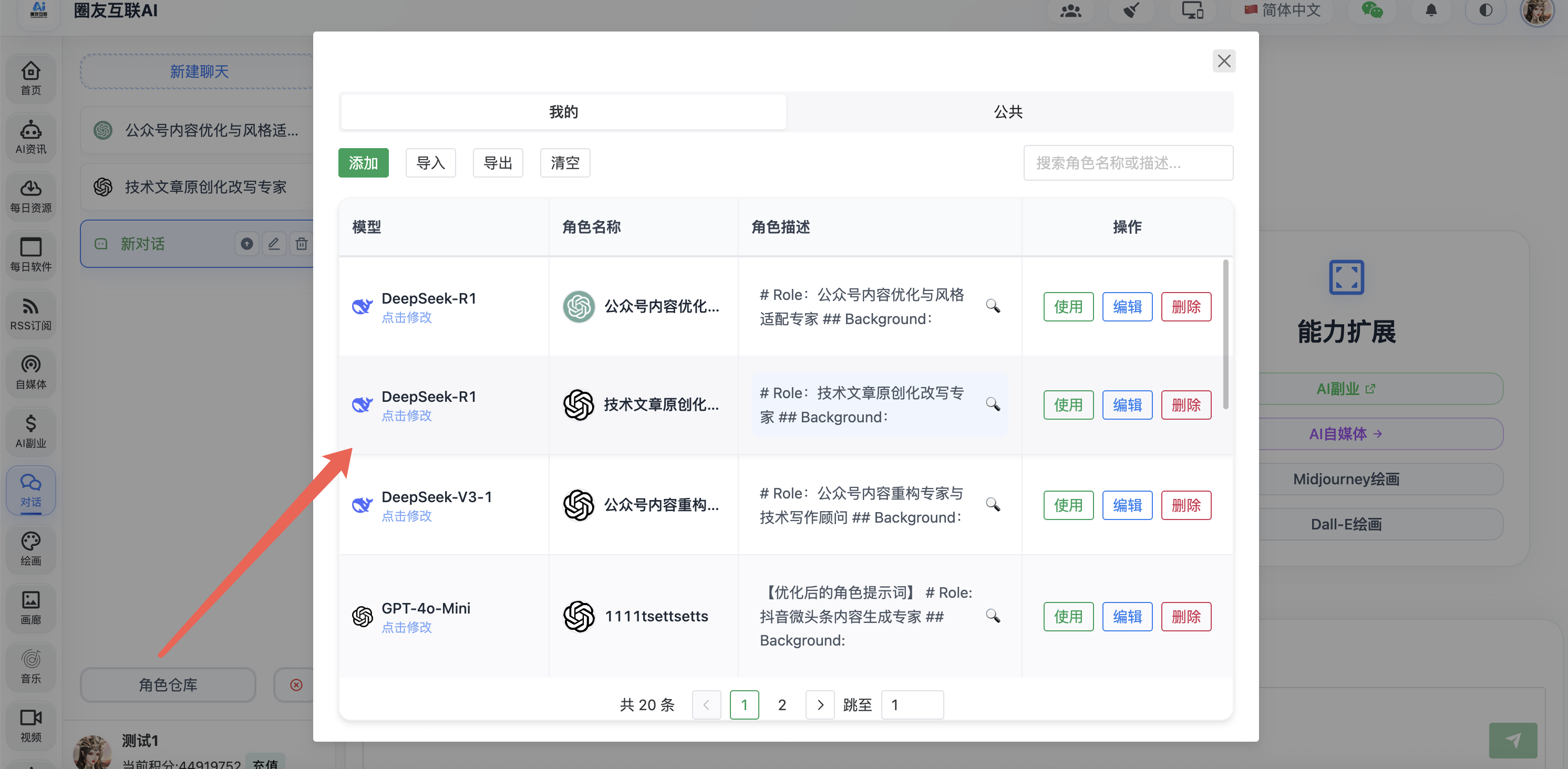Image resolution: width=1568 pixels, height=769 pixels.
Task: Go to next page arrow in pagination
Action: coord(820,705)
